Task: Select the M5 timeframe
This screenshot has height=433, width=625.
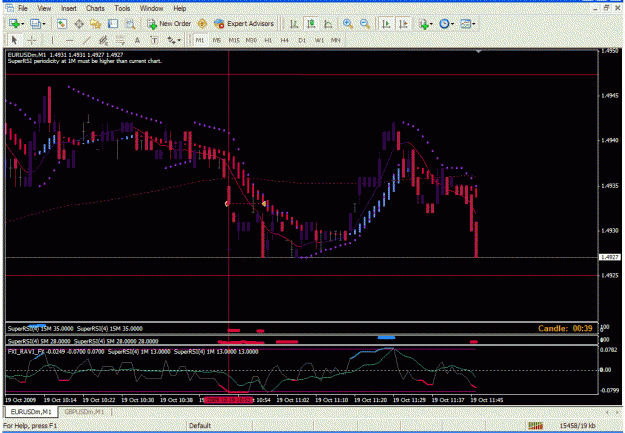Action: point(216,40)
